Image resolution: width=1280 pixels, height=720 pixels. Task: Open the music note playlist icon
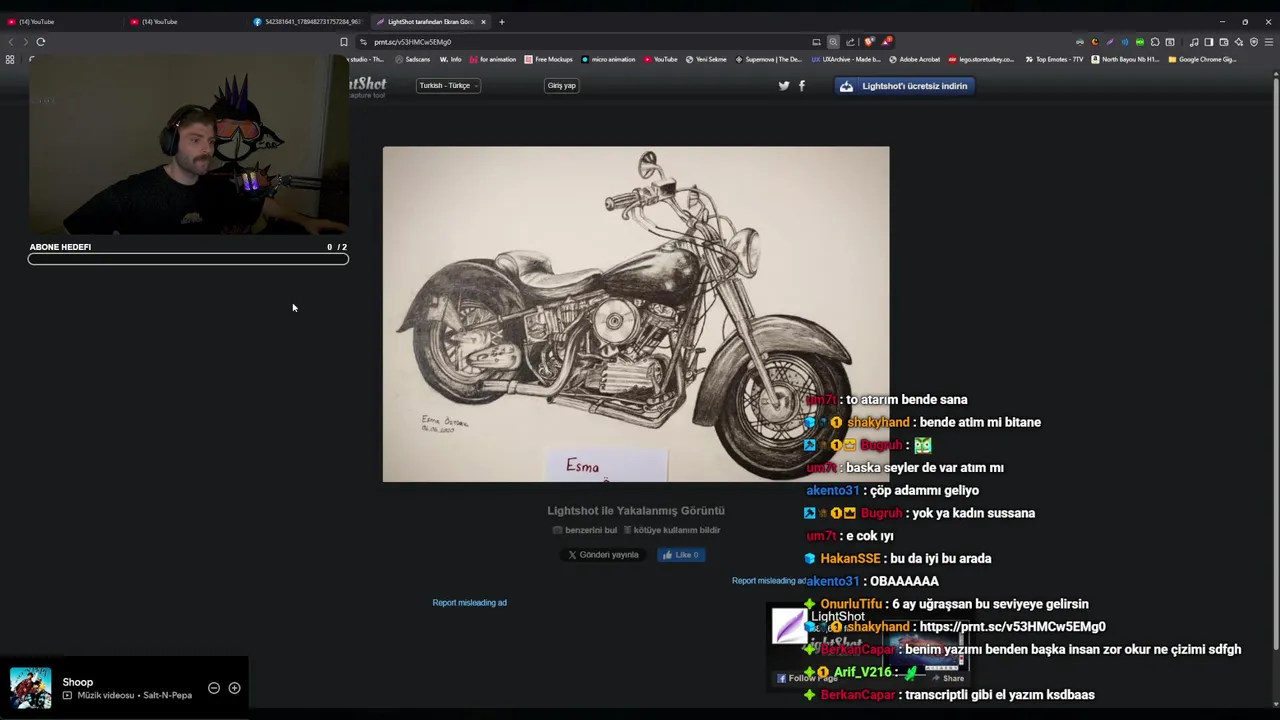pos(1194,42)
